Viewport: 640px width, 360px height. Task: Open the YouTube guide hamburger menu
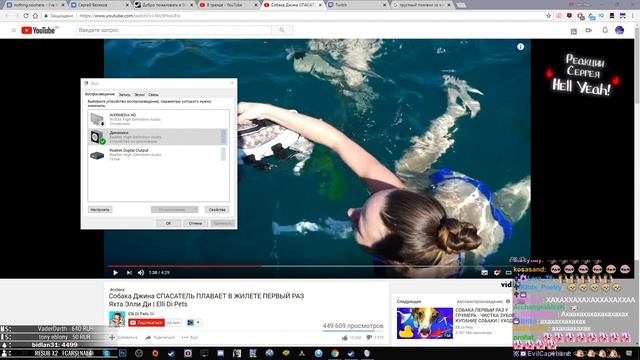(13, 30)
